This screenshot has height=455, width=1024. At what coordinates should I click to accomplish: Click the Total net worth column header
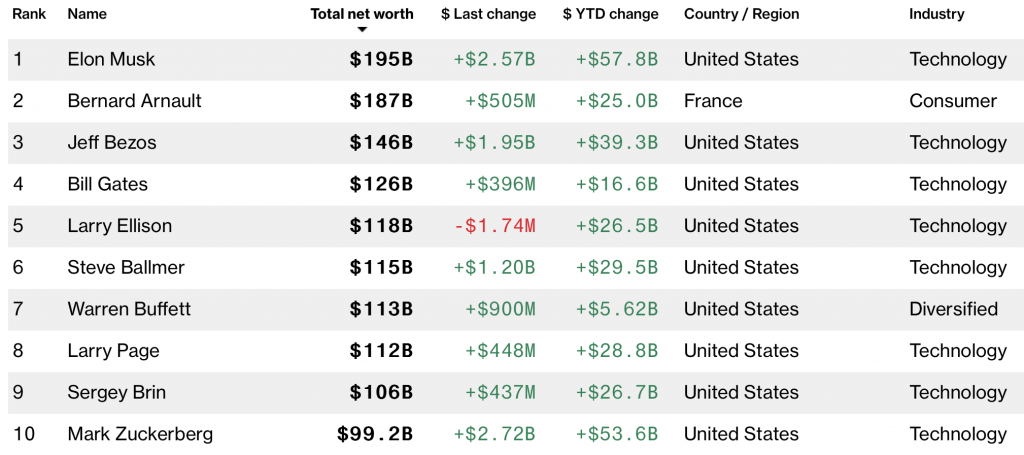(x=361, y=14)
